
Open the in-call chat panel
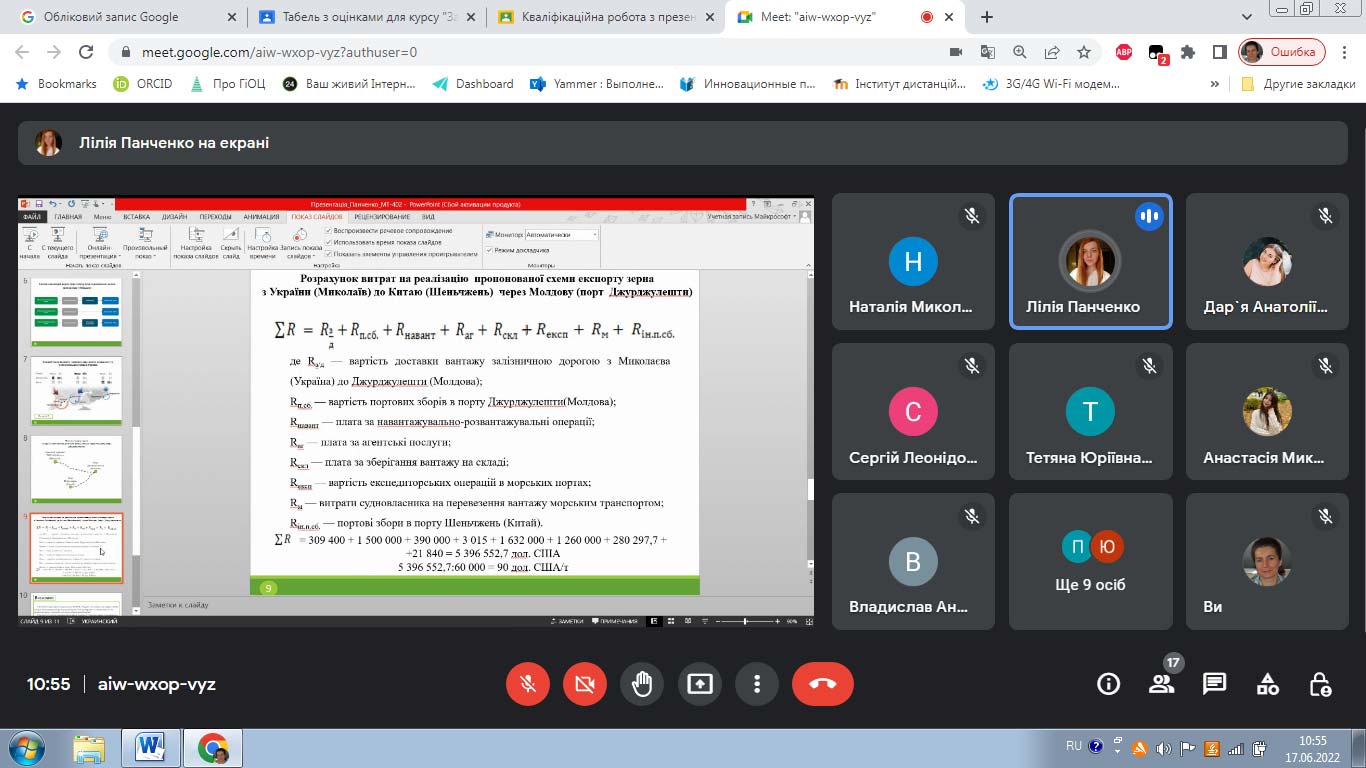[1214, 684]
